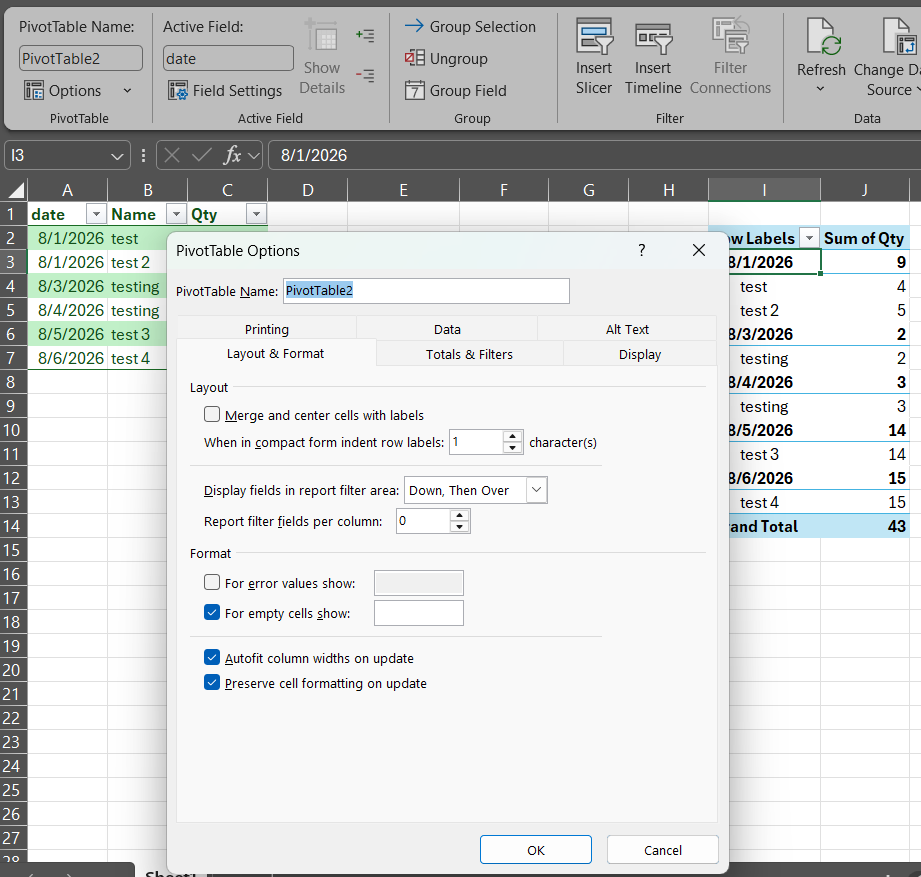921x877 pixels.
Task: Refresh the PivotTable data
Action: [821, 56]
